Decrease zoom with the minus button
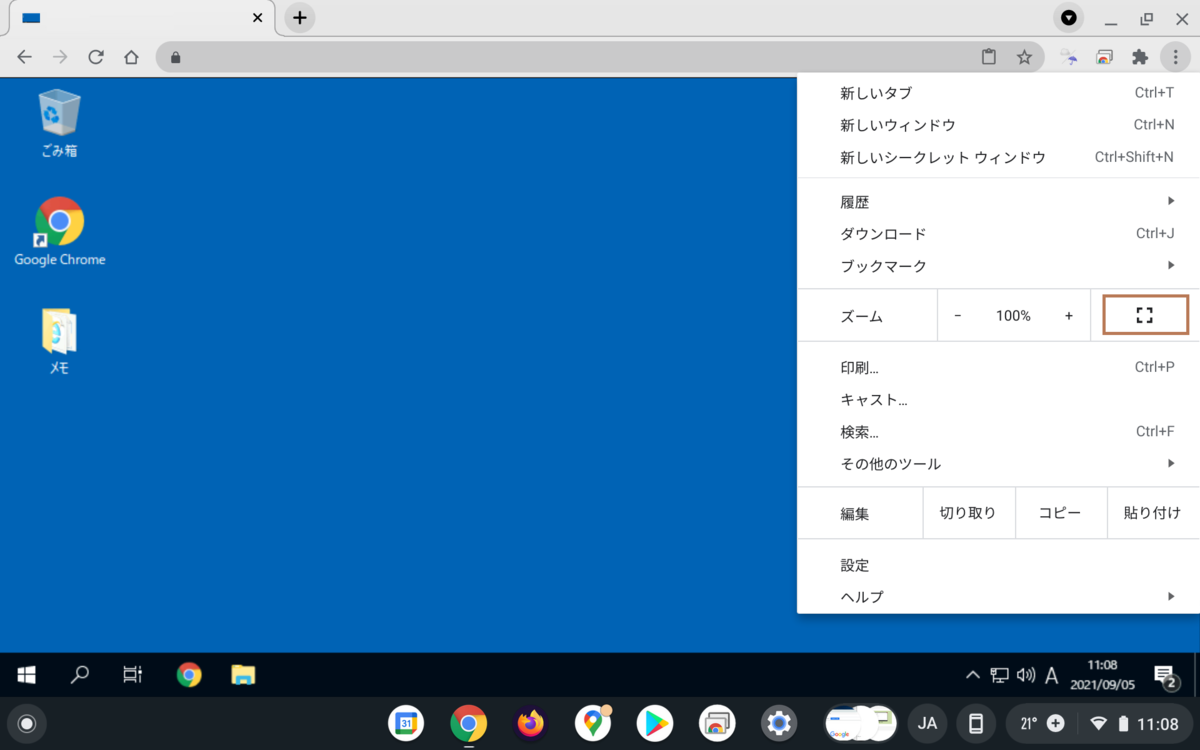Screen dimensions: 1200x750 958,315
